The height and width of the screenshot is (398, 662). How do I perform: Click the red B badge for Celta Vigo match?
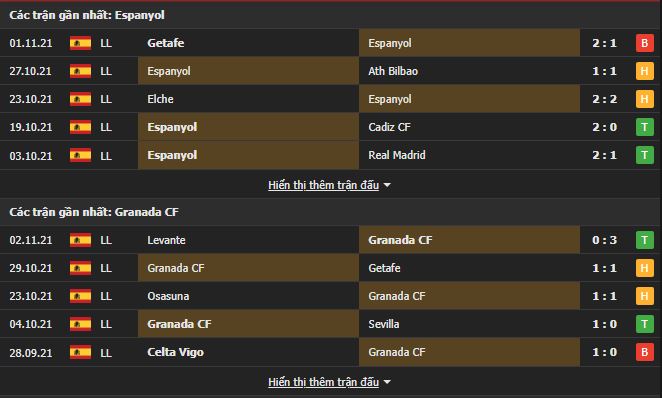[x=644, y=352]
